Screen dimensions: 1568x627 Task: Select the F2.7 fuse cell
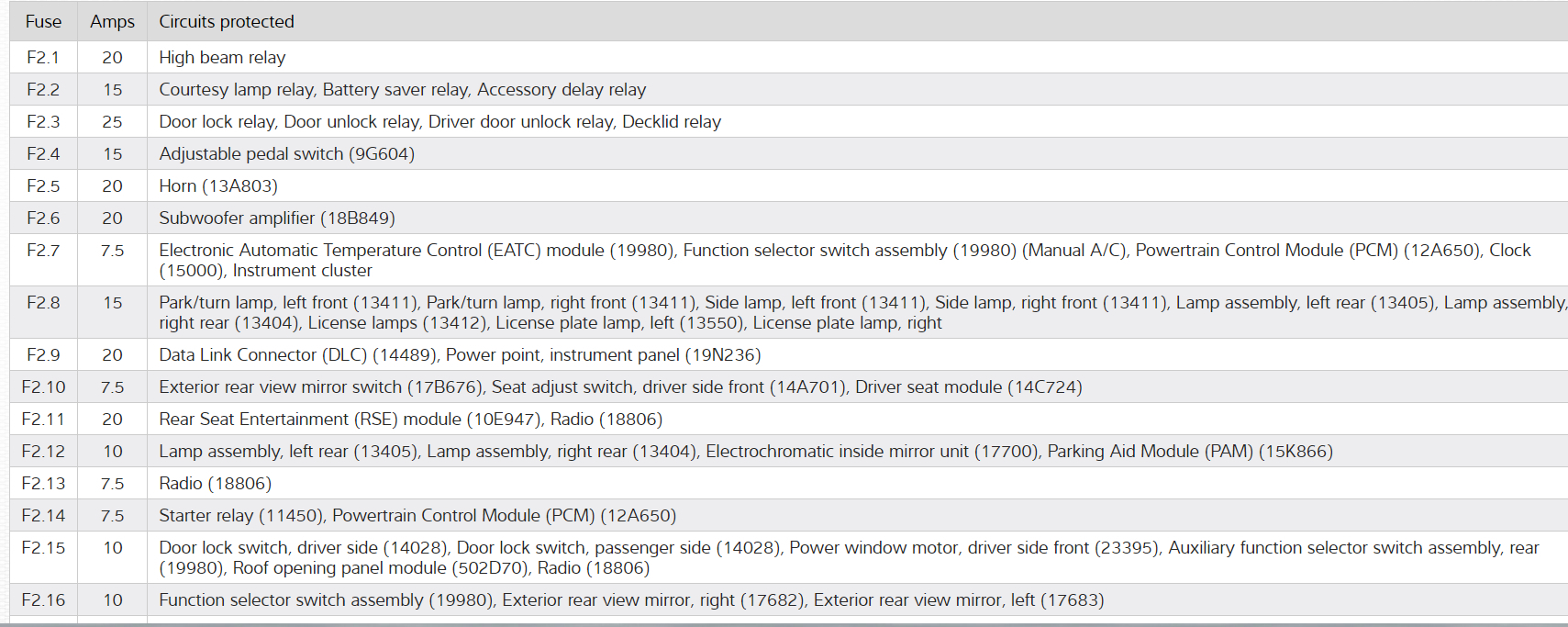click(x=43, y=250)
